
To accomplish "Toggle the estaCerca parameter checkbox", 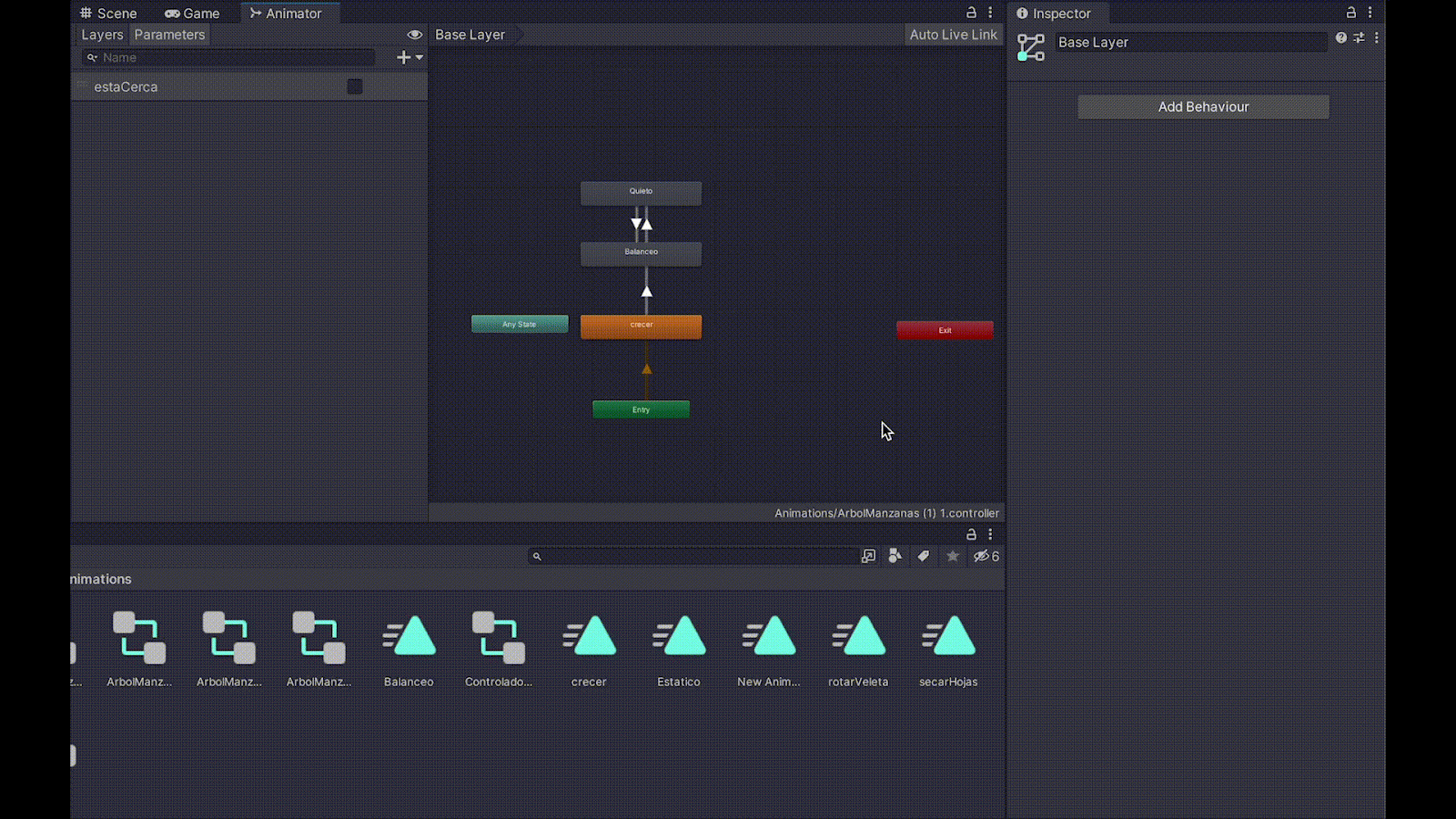I will point(355,86).
